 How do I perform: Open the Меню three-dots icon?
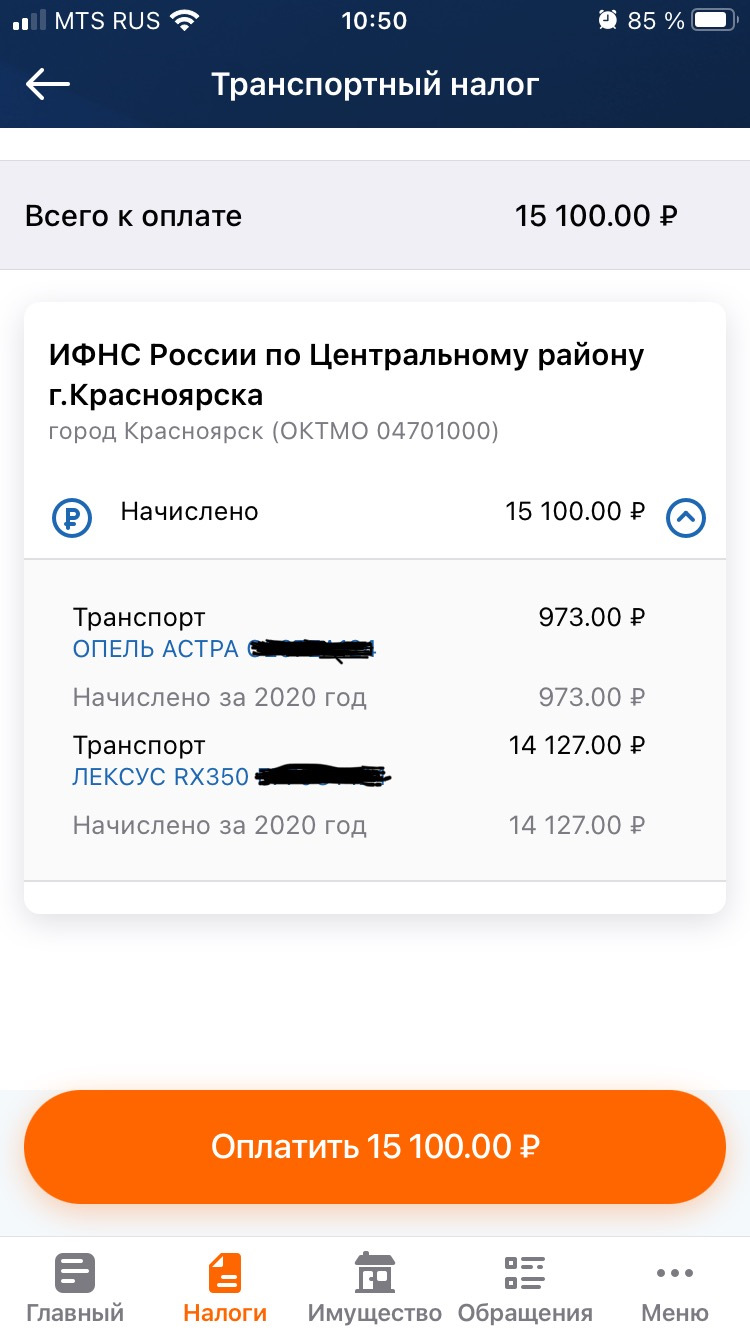[675, 1273]
